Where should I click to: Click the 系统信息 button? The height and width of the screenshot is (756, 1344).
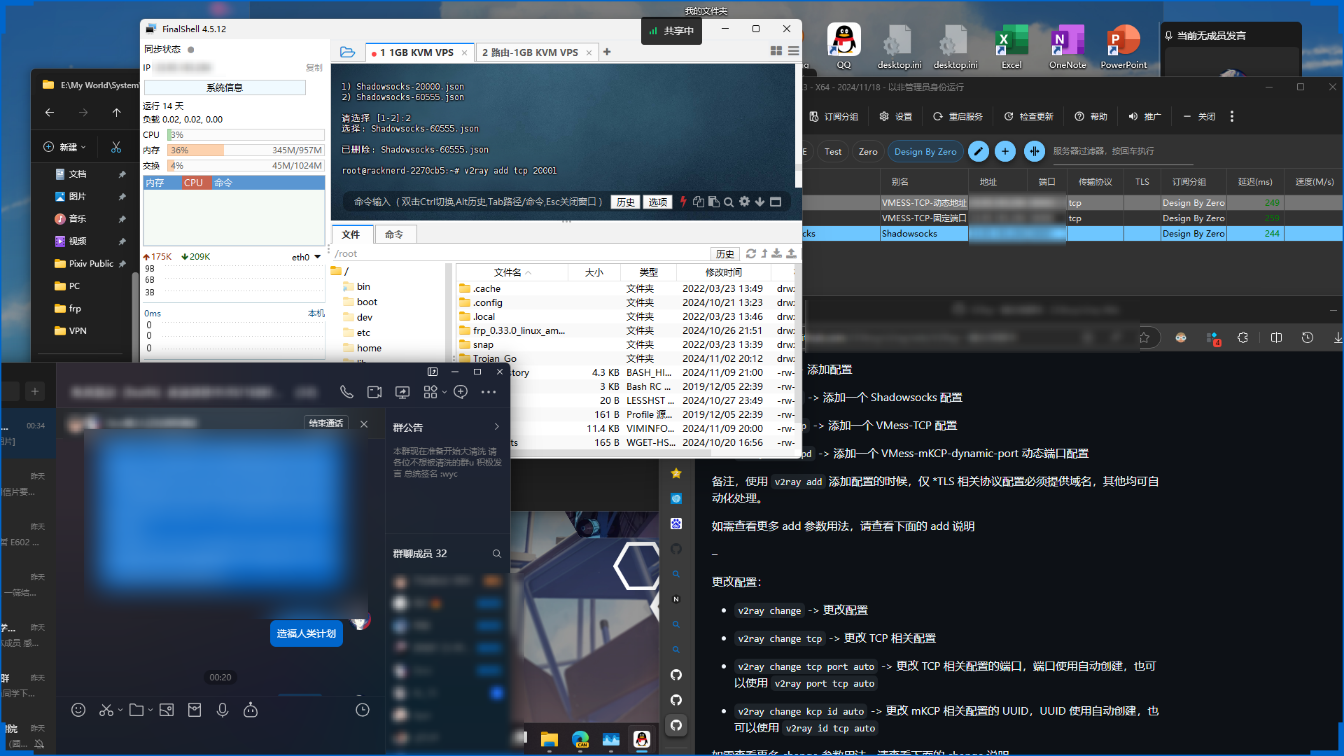(224, 87)
